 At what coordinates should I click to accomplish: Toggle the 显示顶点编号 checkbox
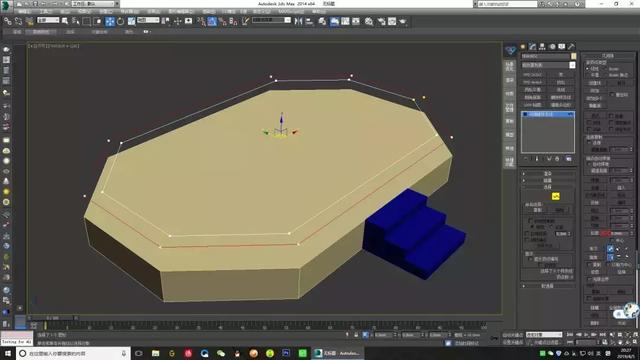[530, 259]
